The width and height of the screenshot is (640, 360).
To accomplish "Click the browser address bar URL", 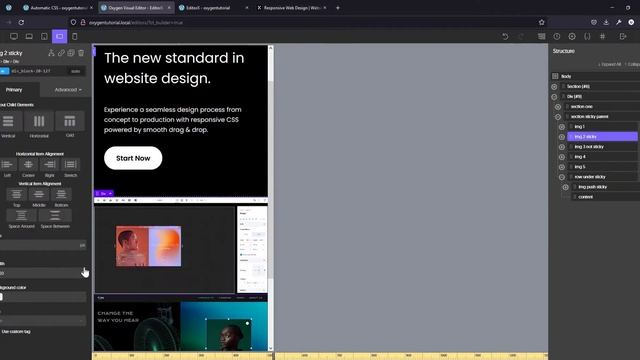I will [x=136, y=22].
